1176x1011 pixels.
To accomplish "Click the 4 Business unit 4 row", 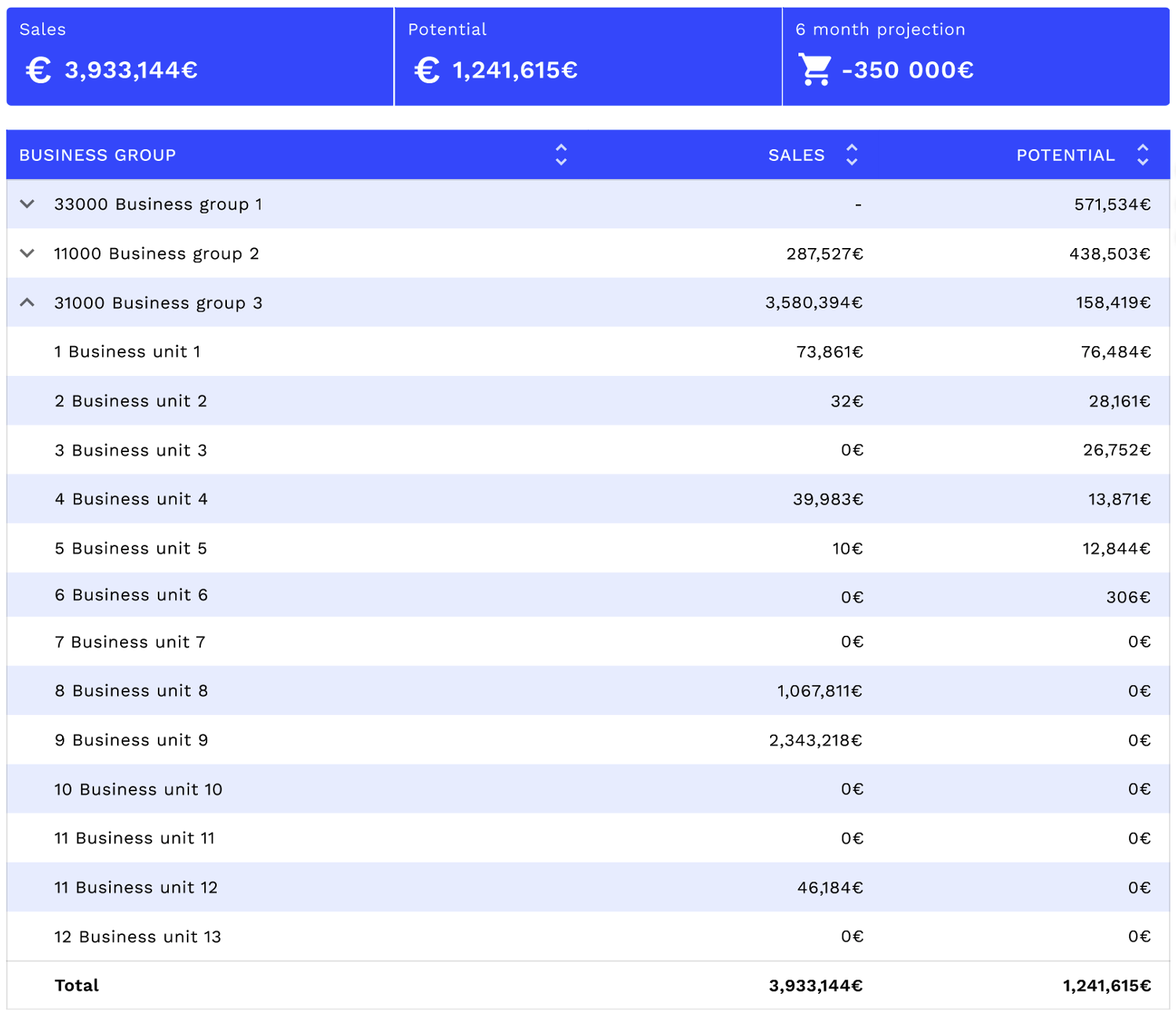I will [131, 499].
